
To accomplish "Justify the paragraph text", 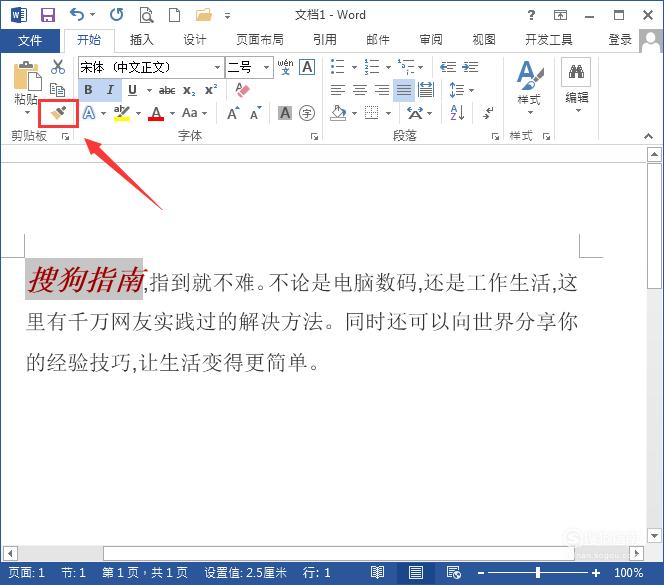I will point(404,90).
